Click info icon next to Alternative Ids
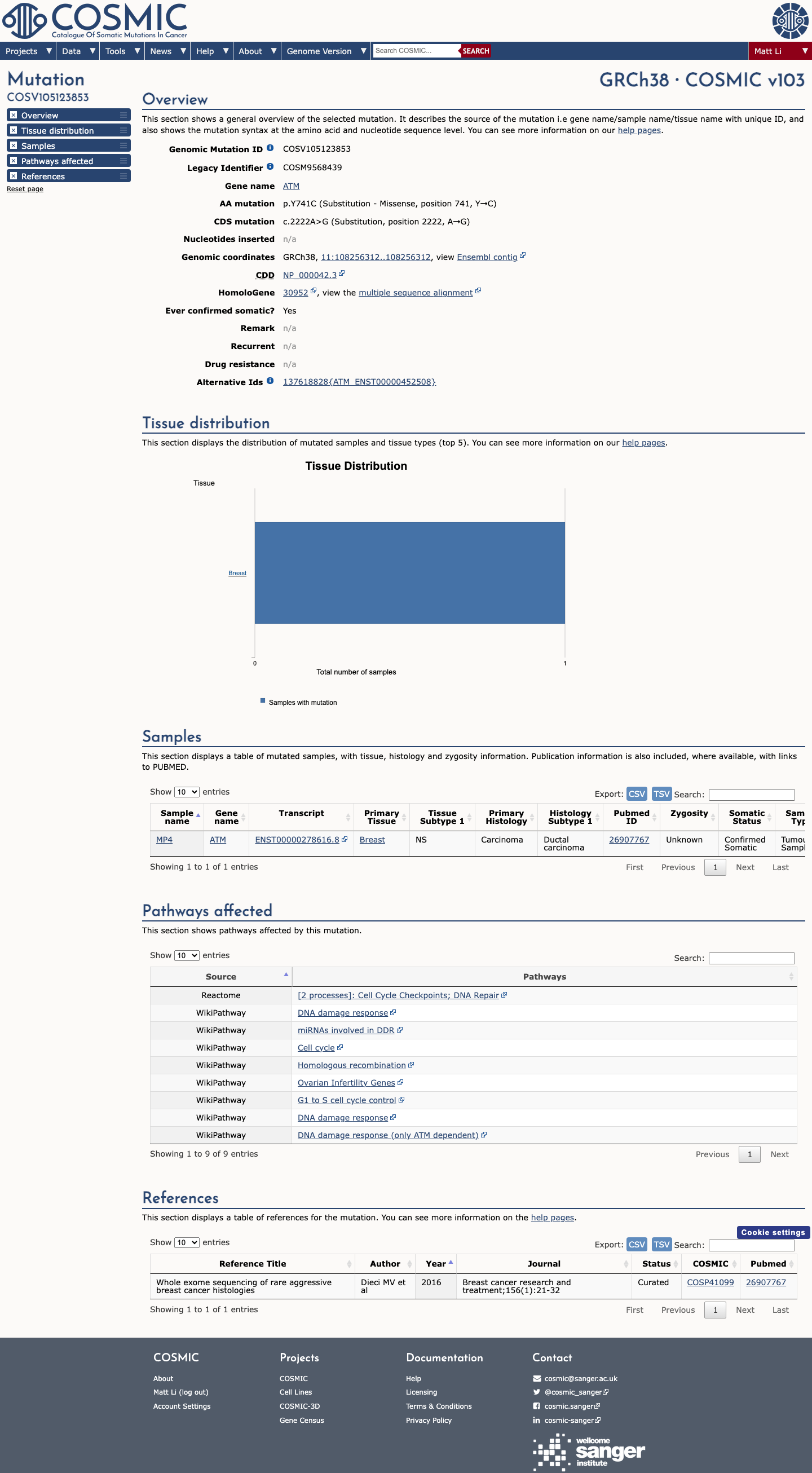Screen dimensions: 812x1473 pos(270,381)
